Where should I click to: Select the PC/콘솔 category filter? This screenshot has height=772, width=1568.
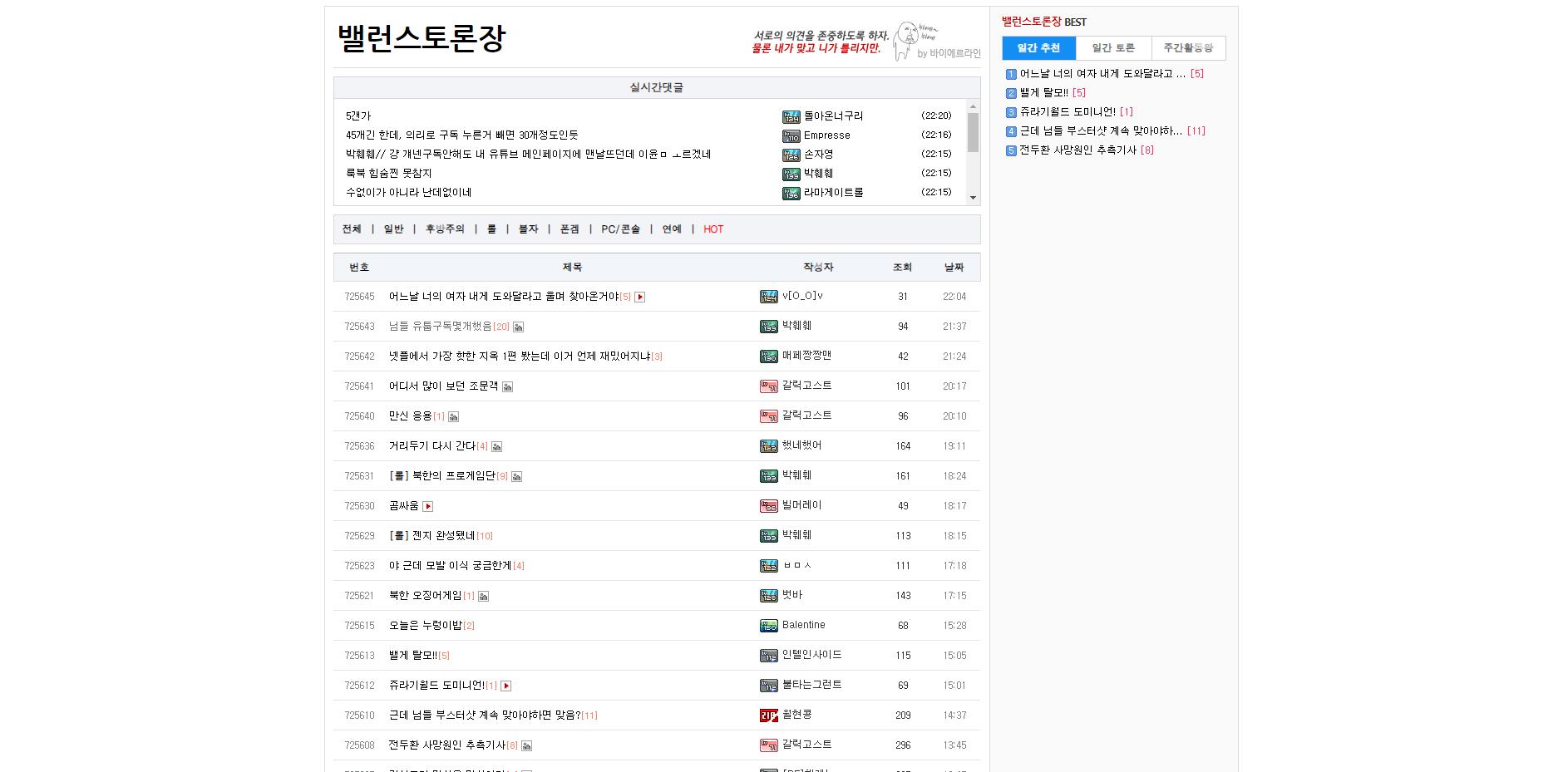pyautogui.click(x=620, y=229)
